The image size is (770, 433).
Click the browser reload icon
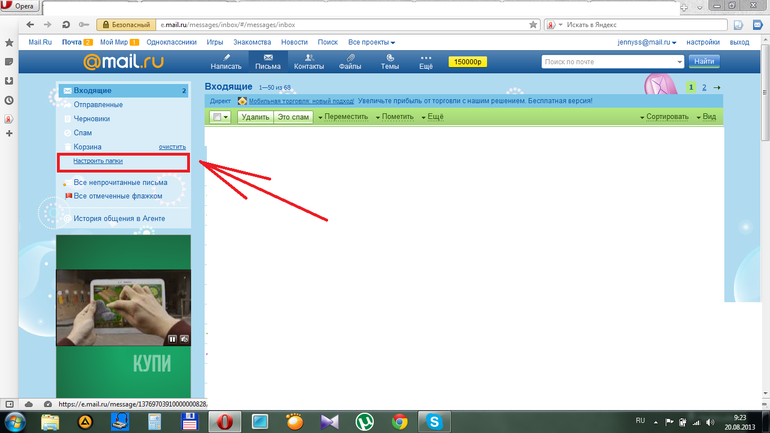tap(66, 25)
